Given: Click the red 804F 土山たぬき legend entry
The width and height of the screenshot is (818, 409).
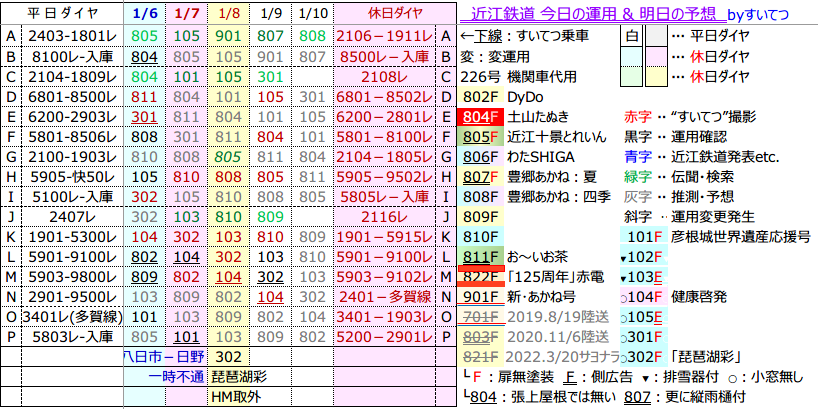Looking at the screenshot, I should pos(513,117).
